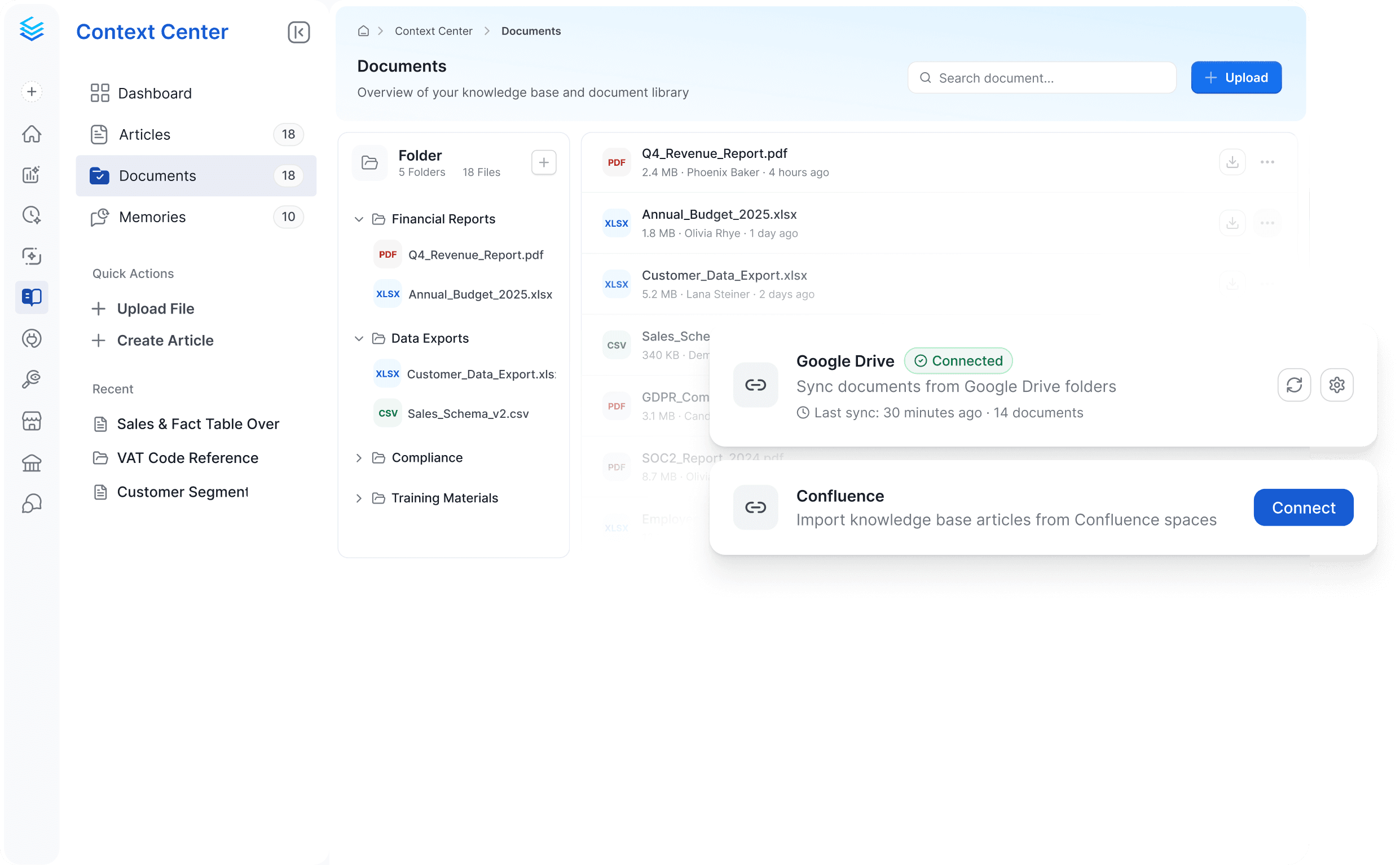Focus the Search document field
This screenshot has width=1400, height=865.
(1041, 78)
